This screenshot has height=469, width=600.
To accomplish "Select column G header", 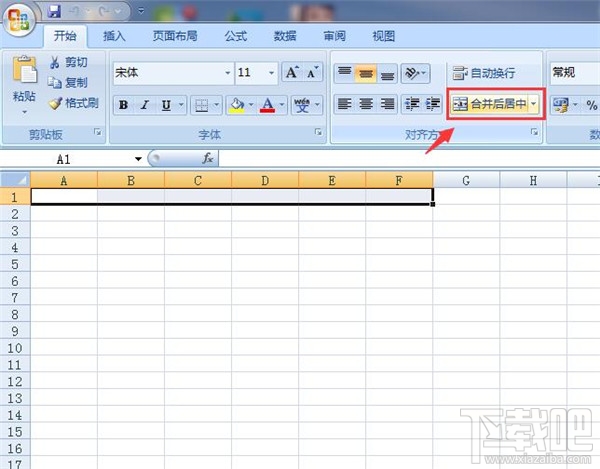I will coord(466,180).
